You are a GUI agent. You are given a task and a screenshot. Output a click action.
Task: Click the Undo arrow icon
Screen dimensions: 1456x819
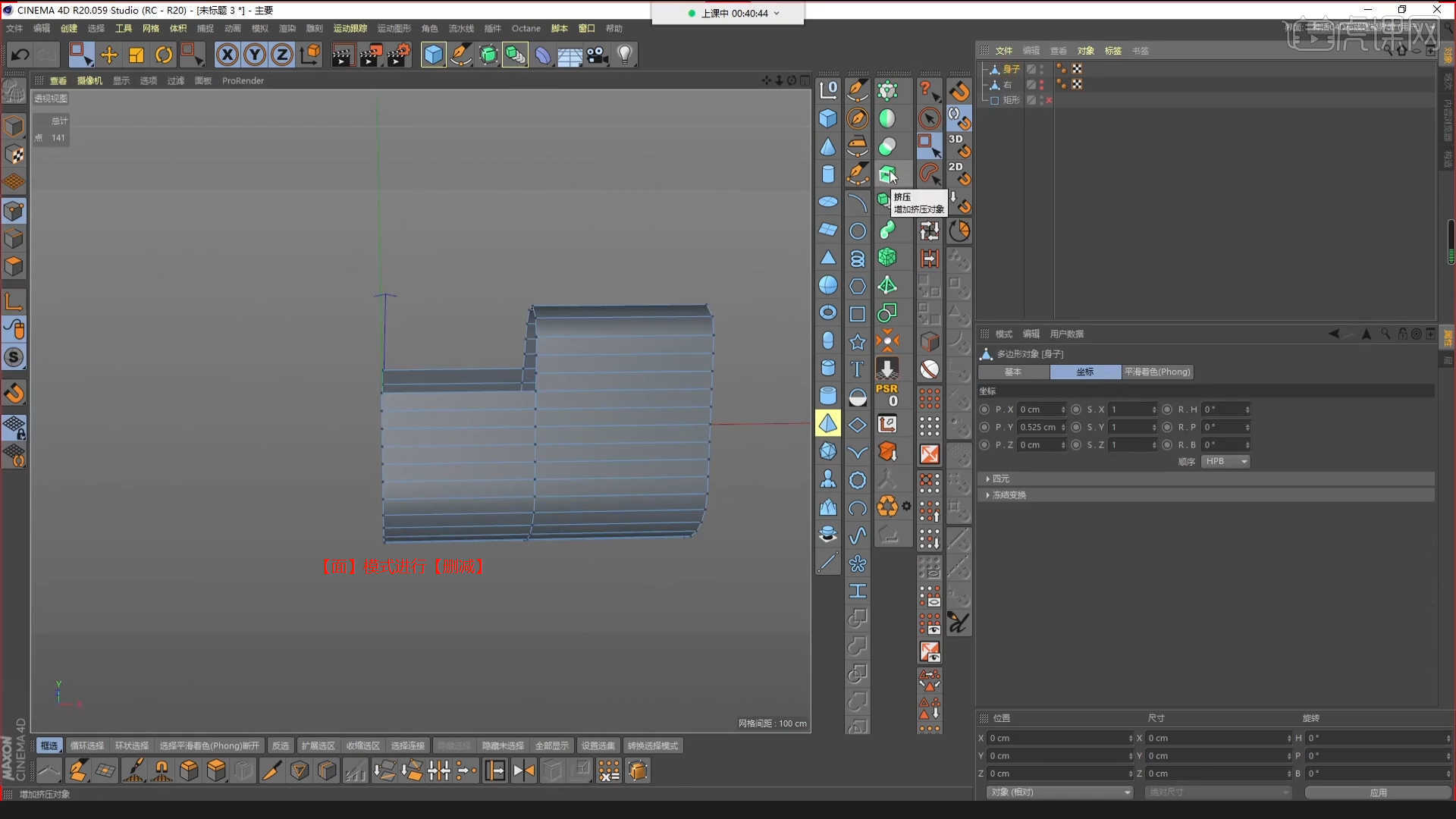click(20, 55)
